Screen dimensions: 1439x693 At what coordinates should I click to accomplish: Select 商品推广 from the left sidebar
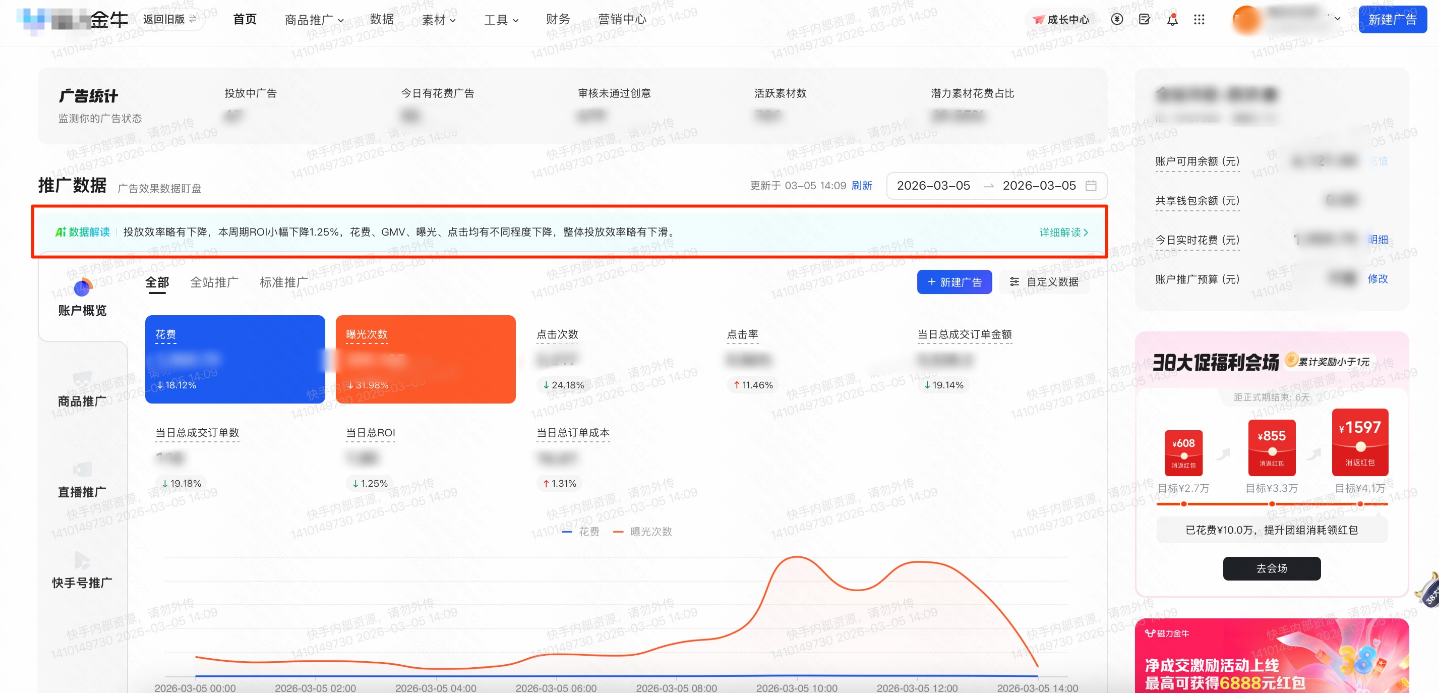pyautogui.click(x=83, y=389)
